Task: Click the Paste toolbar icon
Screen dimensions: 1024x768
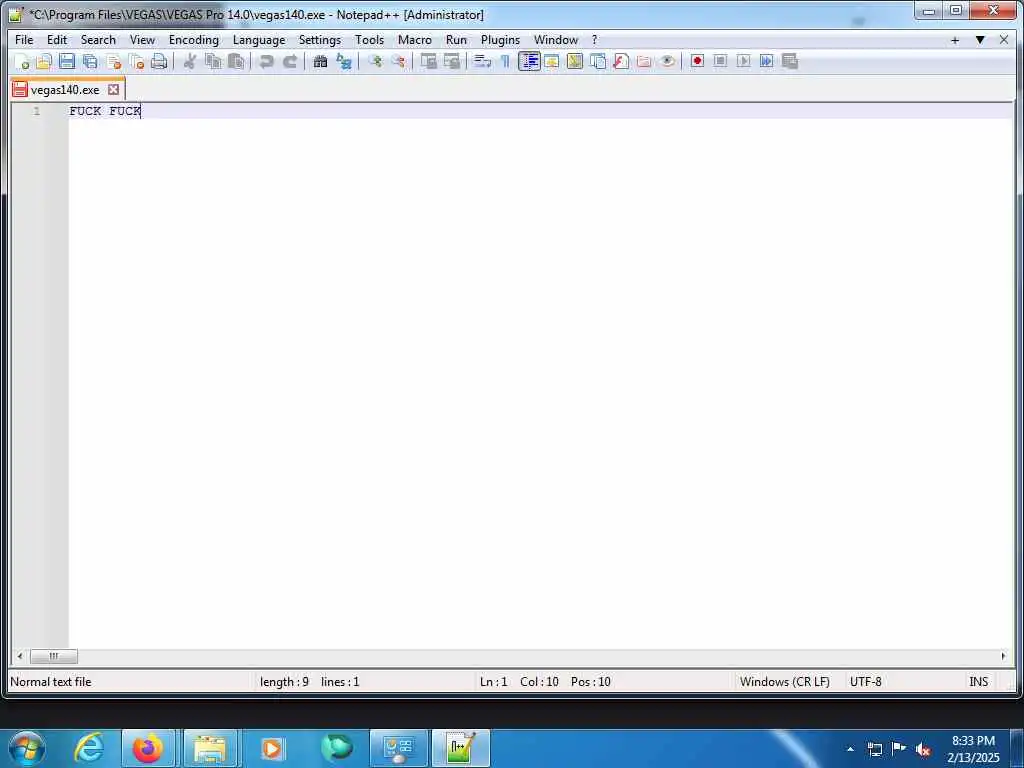Action: [236, 61]
